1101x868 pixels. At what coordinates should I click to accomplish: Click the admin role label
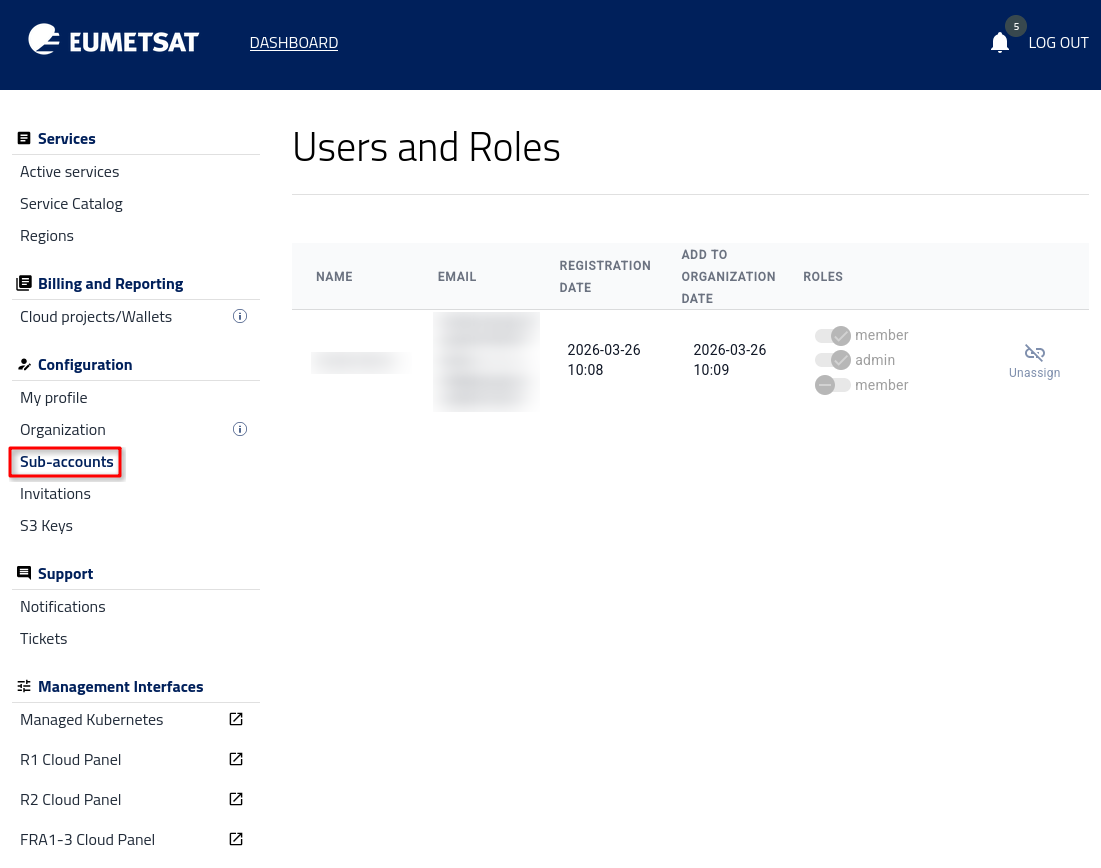(875, 360)
